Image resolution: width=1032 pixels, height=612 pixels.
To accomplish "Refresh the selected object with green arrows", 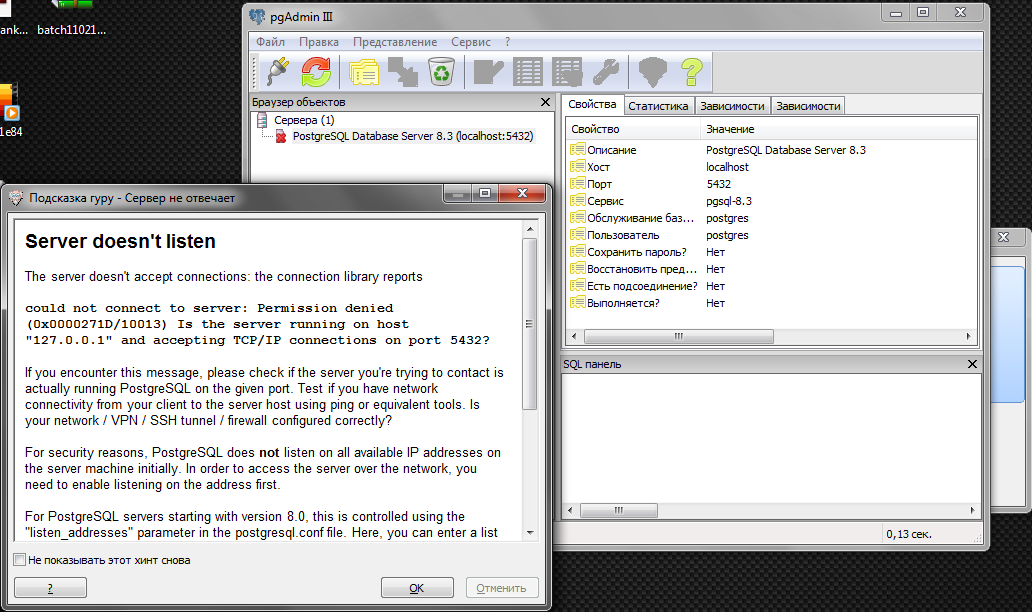I will (x=316, y=71).
